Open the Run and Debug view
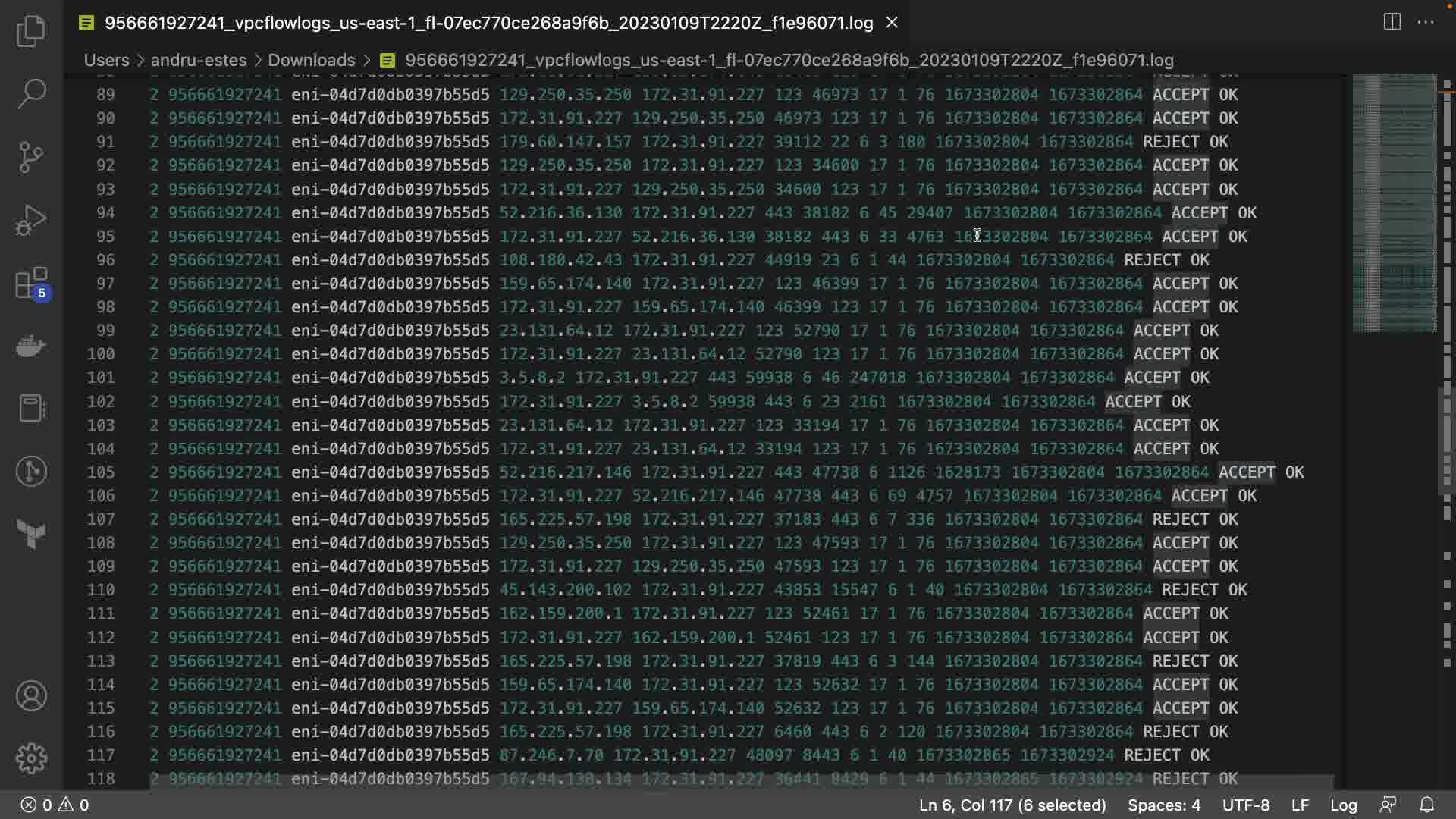The width and height of the screenshot is (1456, 819). pos(31,221)
